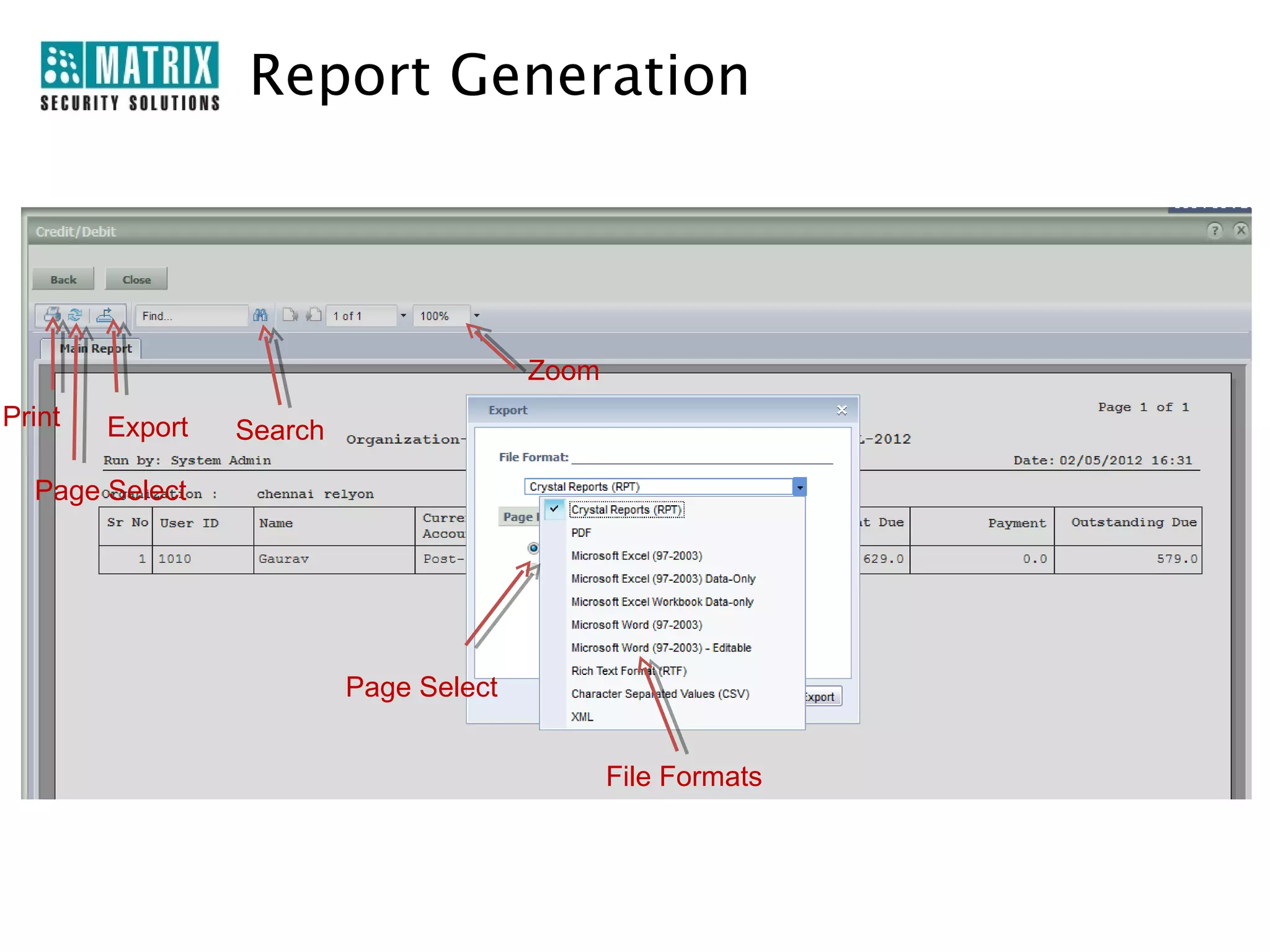
Task: Choose Microsoft Excel (97-2003) option
Action: point(673,556)
